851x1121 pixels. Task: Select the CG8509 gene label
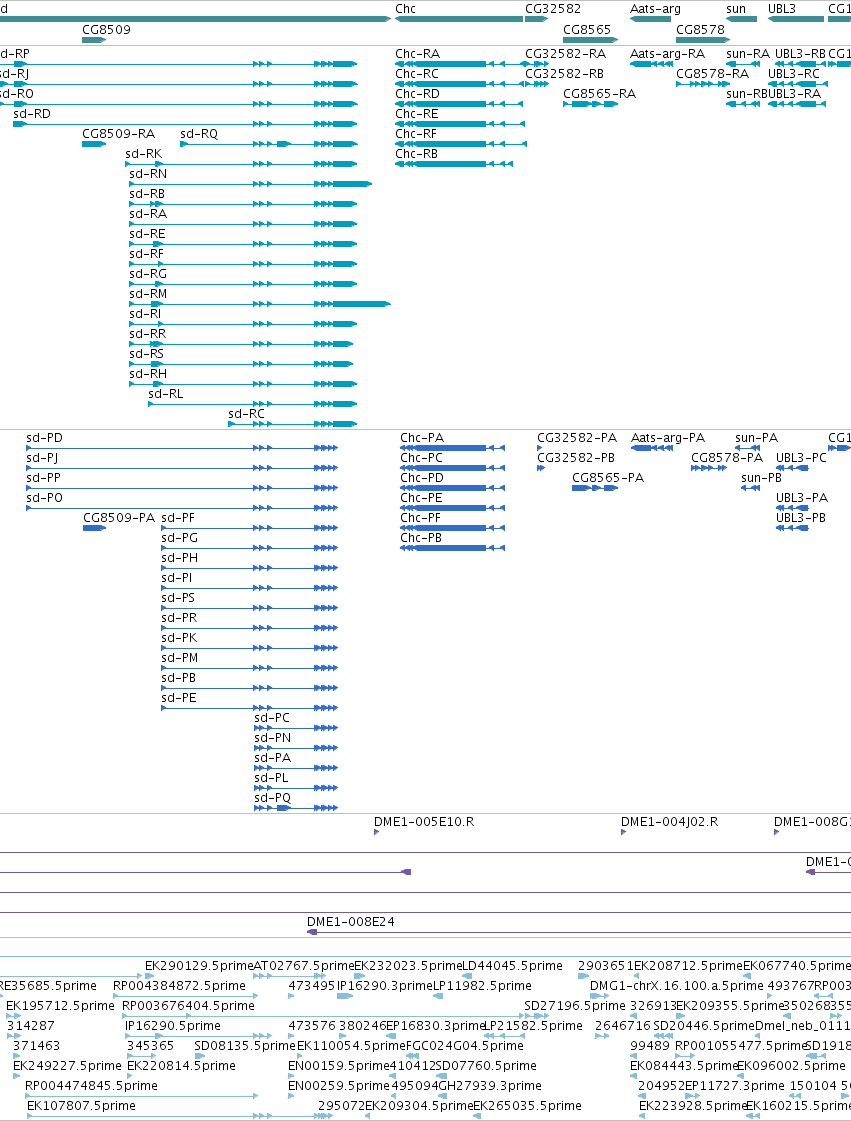click(107, 30)
